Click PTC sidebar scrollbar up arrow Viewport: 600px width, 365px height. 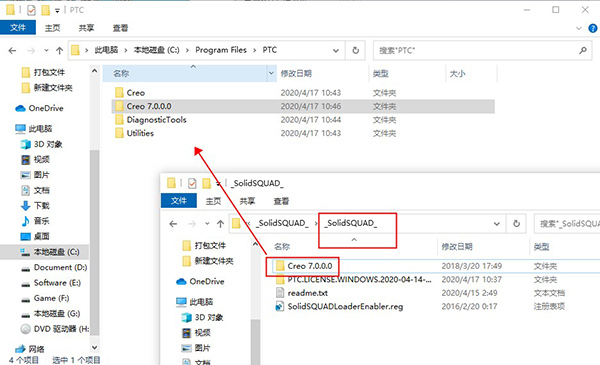(x=94, y=71)
